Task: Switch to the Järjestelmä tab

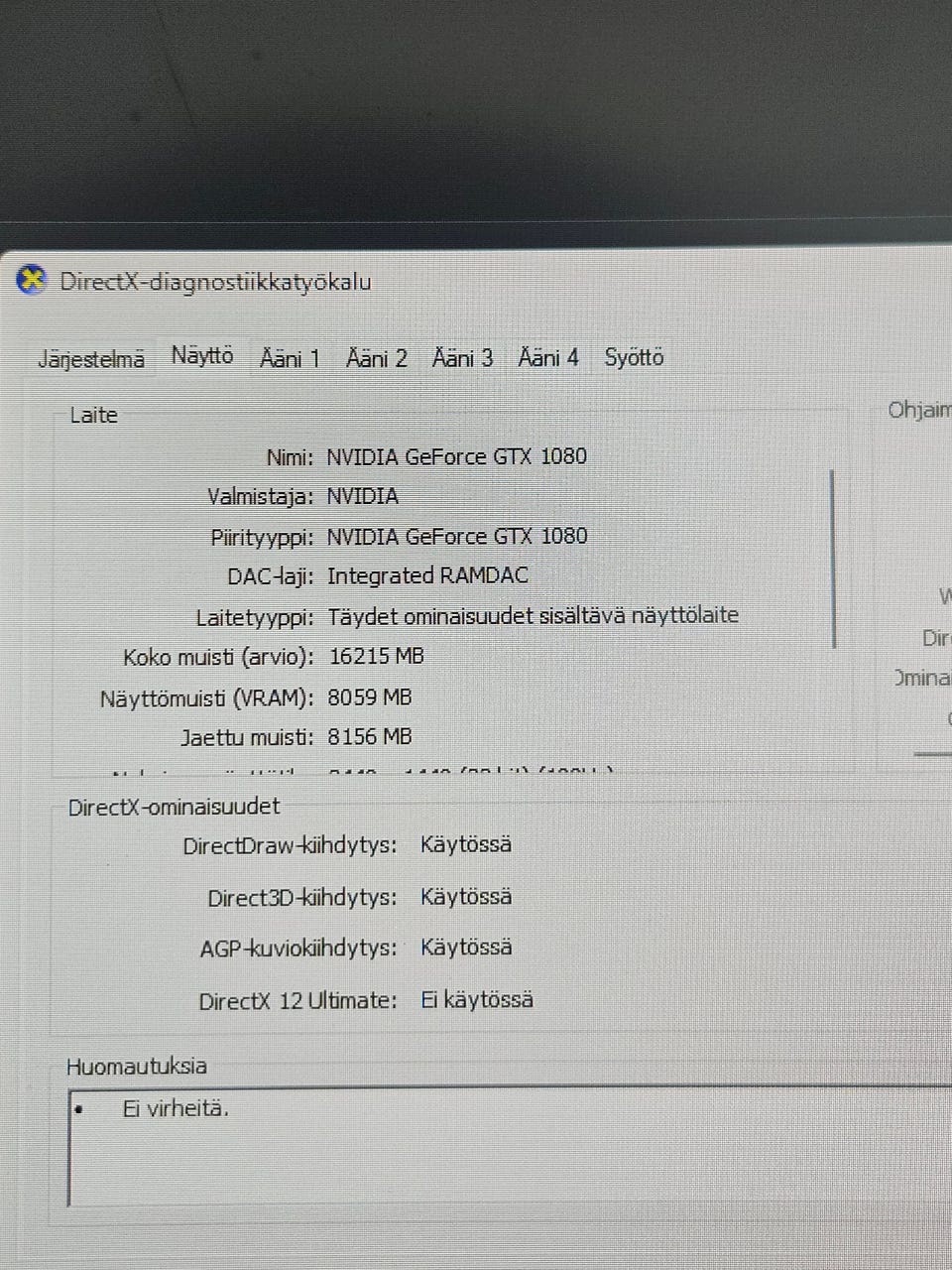Action: click(x=91, y=359)
